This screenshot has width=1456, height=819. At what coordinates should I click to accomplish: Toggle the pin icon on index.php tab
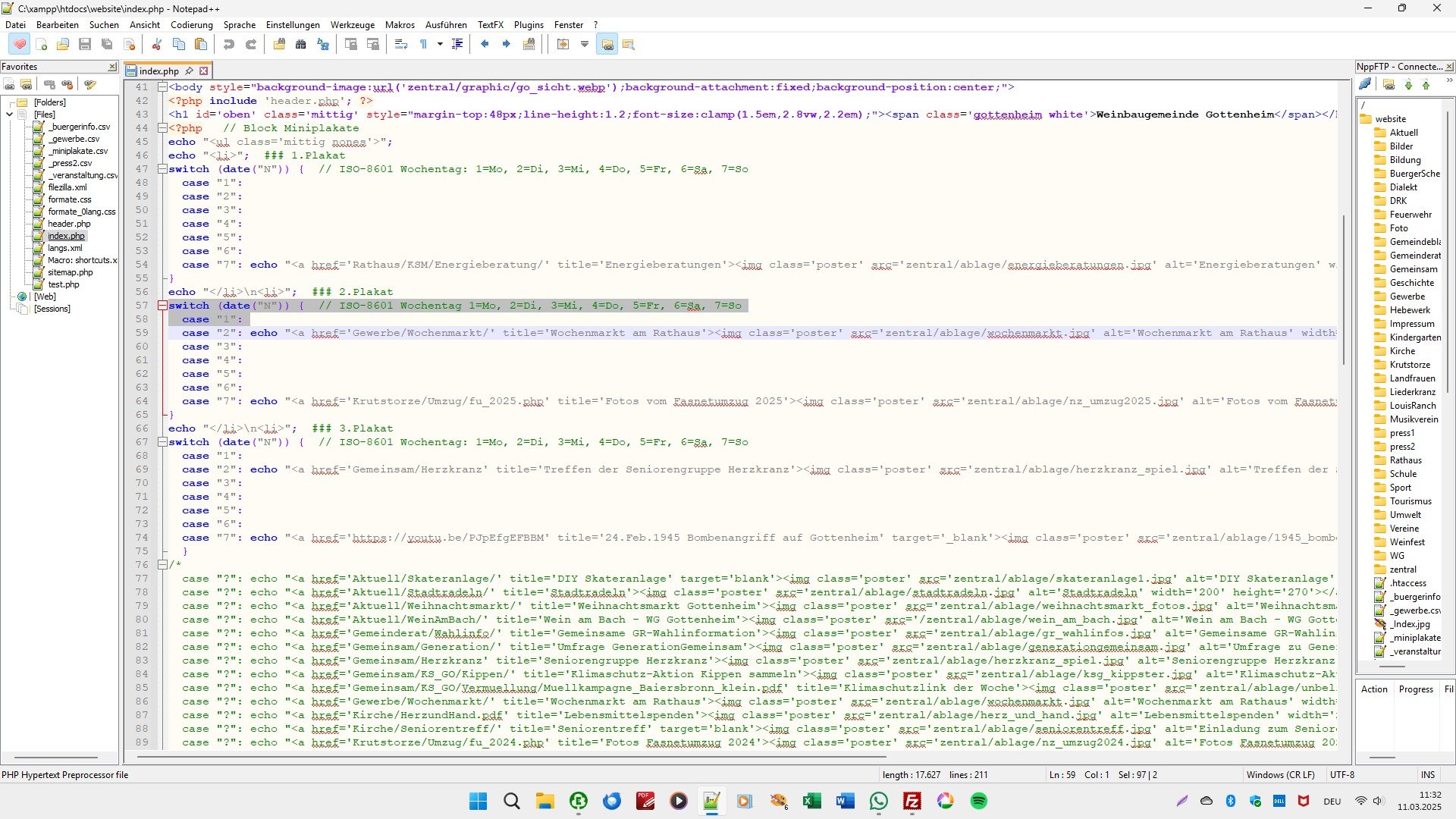(189, 71)
